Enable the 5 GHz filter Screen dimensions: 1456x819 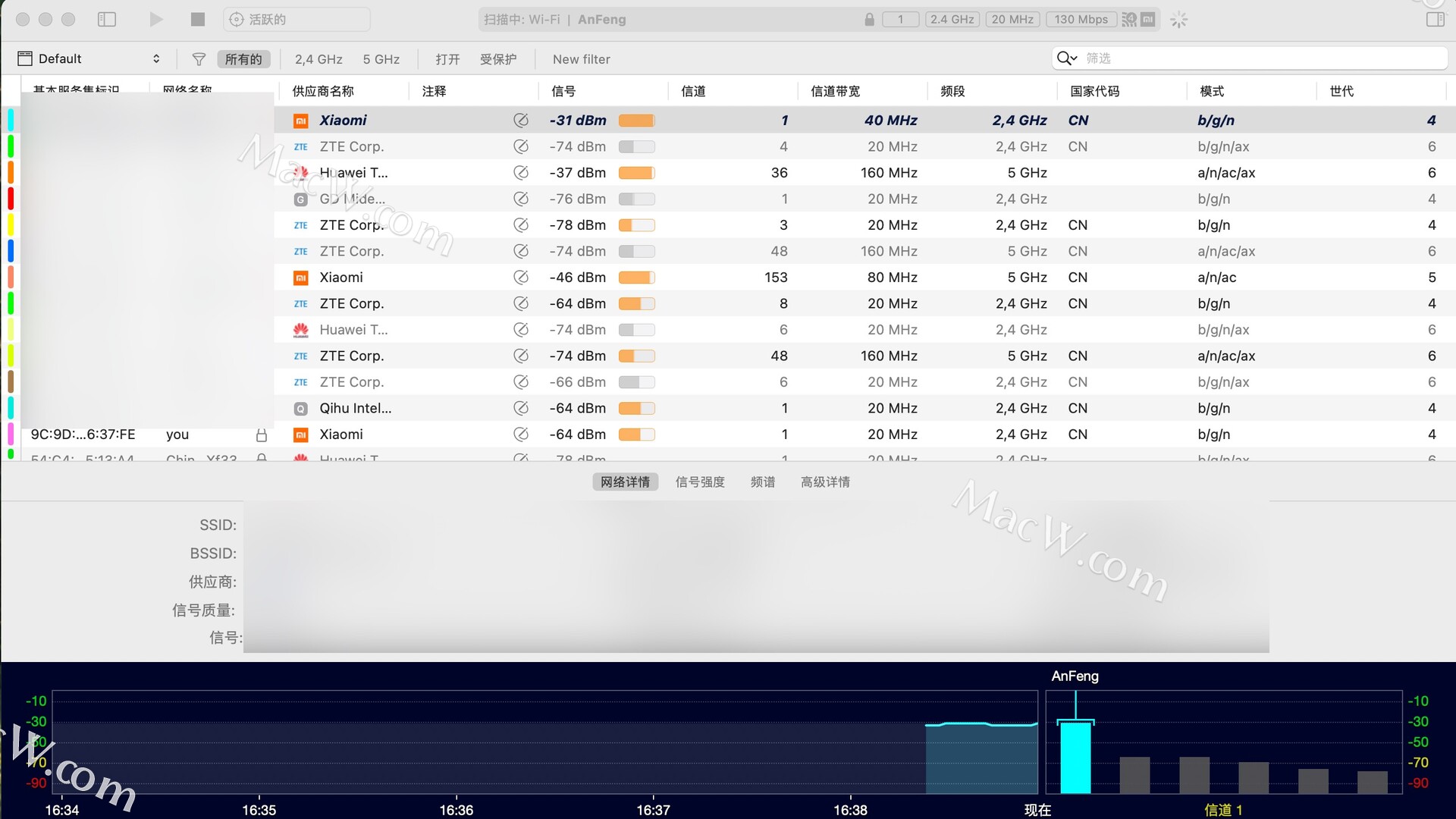(381, 58)
